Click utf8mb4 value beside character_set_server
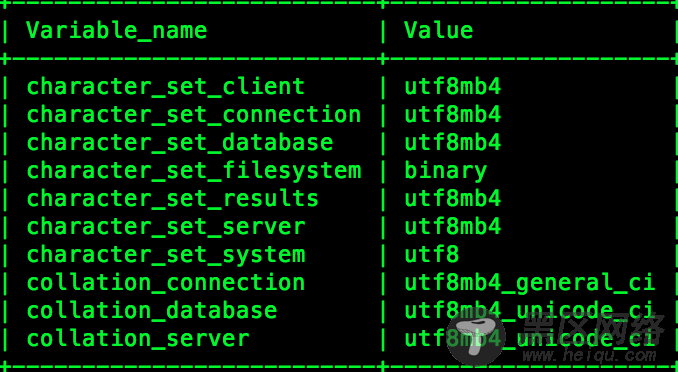Screen dimensions: 678x372 pyautogui.click(x=453, y=227)
